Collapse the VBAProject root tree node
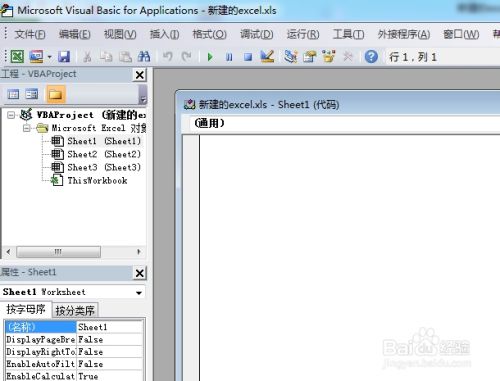 pyautogui.click(x=11, y=115)
